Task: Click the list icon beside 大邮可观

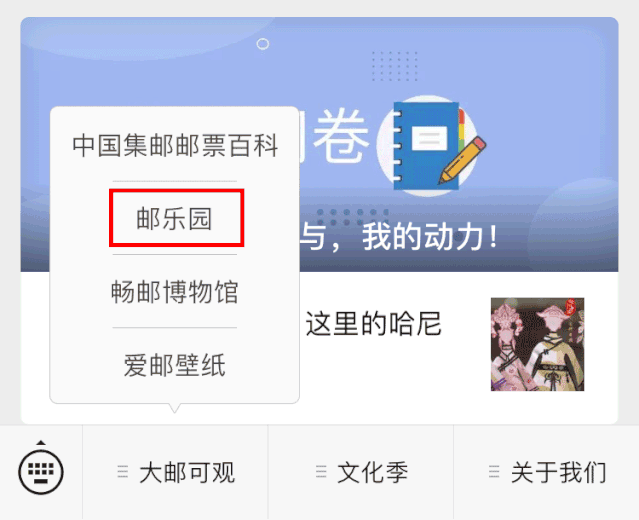Action: coord(123,472)
